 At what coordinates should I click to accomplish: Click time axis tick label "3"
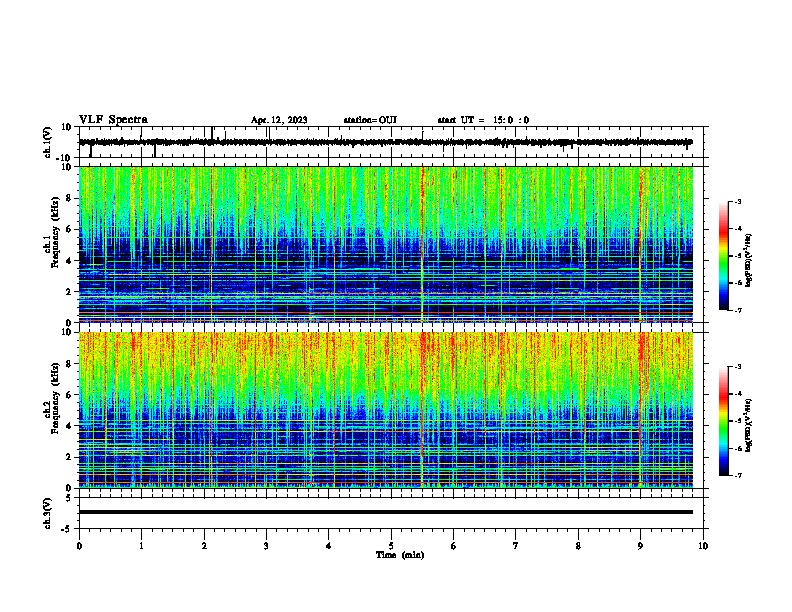266,546
